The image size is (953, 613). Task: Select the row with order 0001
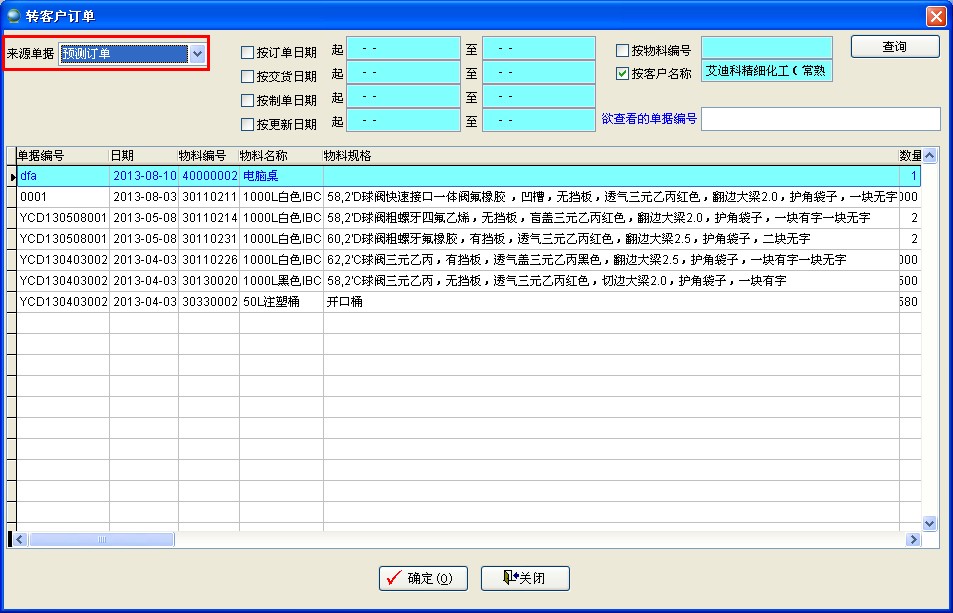click(62, 197)
